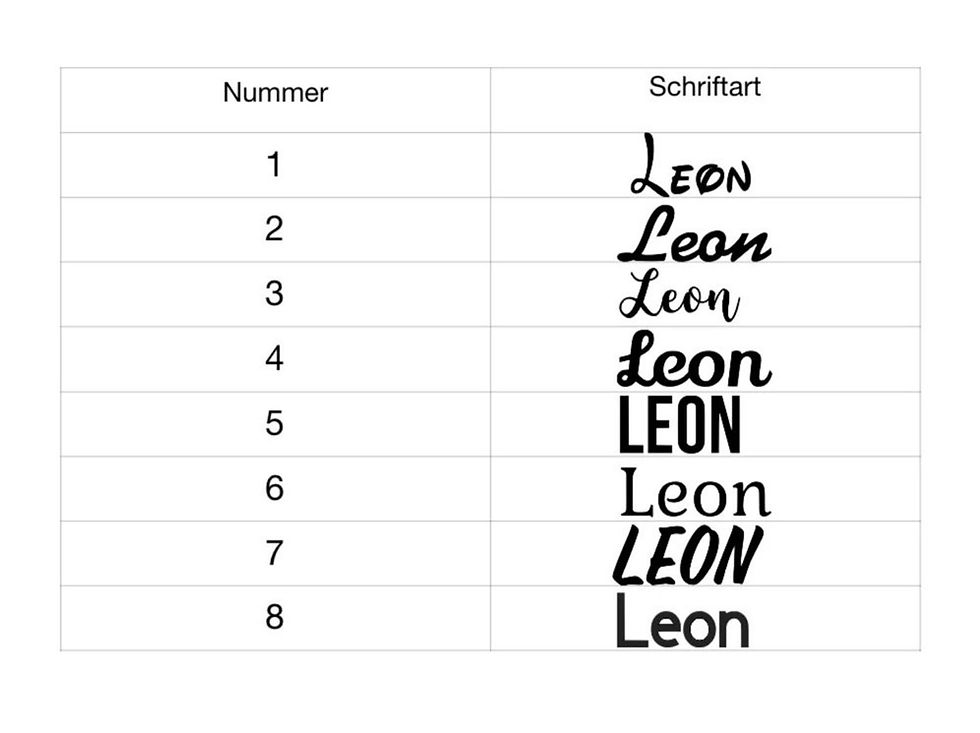The height and width of the screenshot is (733, 980).
Task: Choose the serif "Leon" sample in row 6
Action: tap(696, 493)
